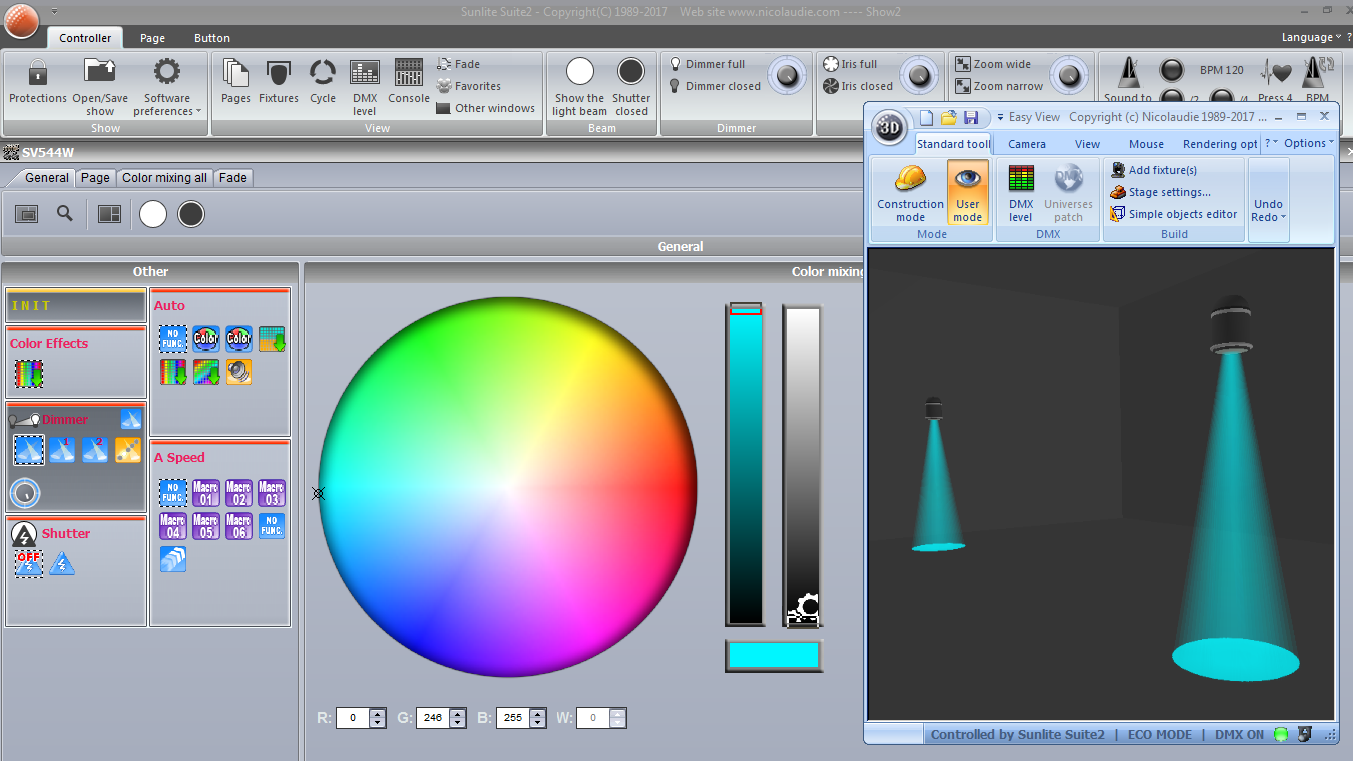Switch Easy View to Construction mode
Screen dimensions: 1353x761
(x=910, y=193)
